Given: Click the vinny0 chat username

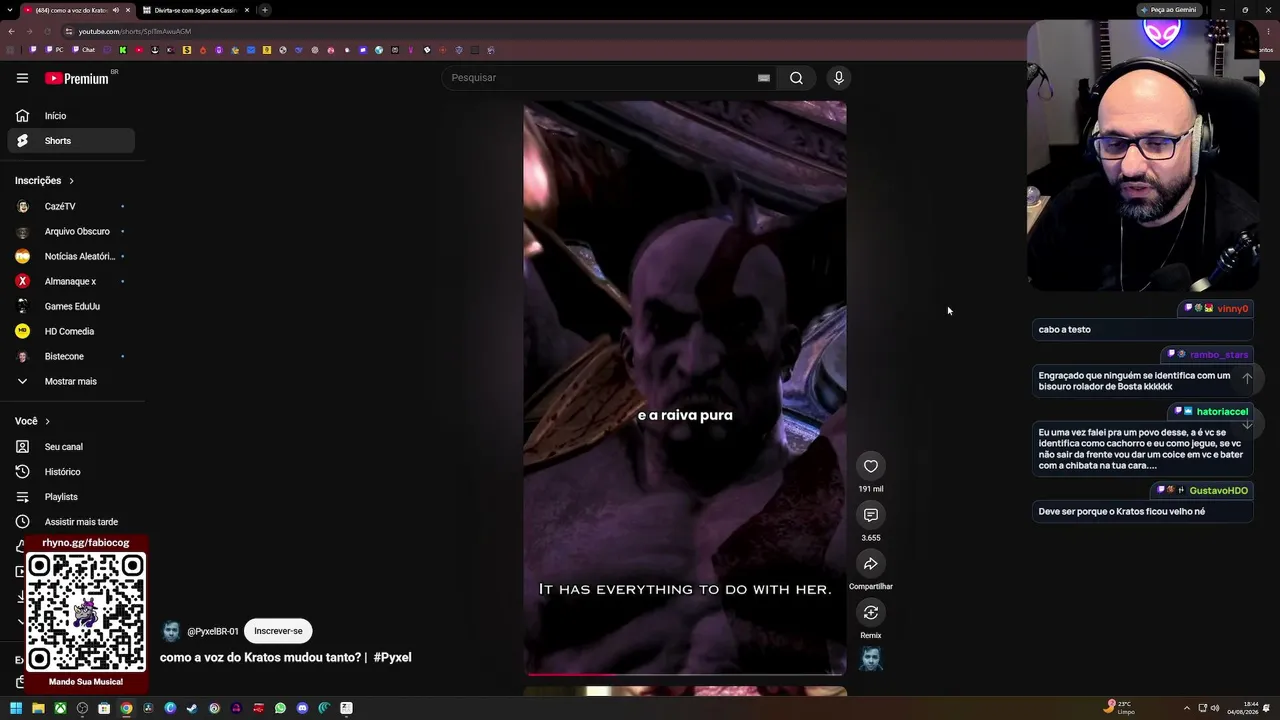Looking at the screenshot, I should click(x=1232, y=309).
